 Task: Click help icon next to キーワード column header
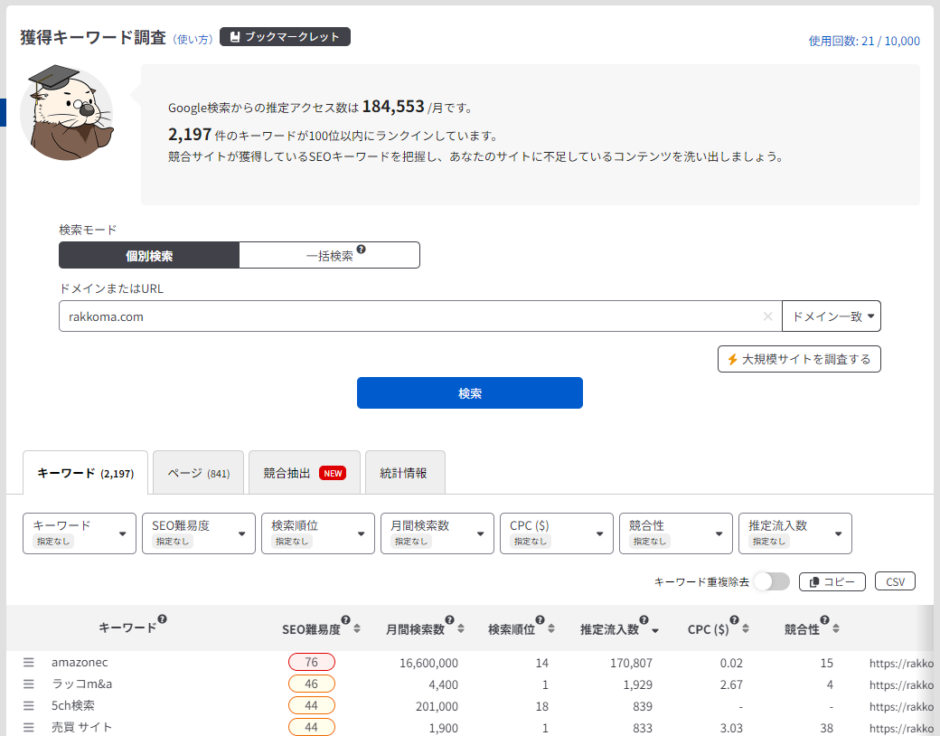coord(162,620)
